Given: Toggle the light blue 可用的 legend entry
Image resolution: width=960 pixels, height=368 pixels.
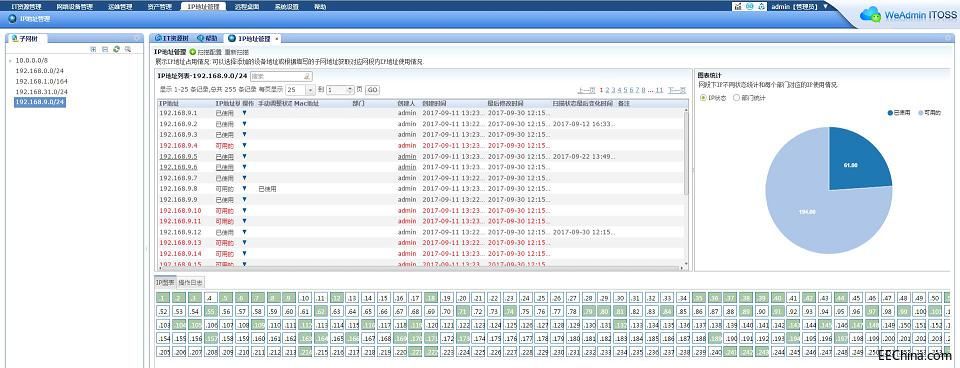Looking at the screenshot, I should pyautogui.click(x=929, y=114).
